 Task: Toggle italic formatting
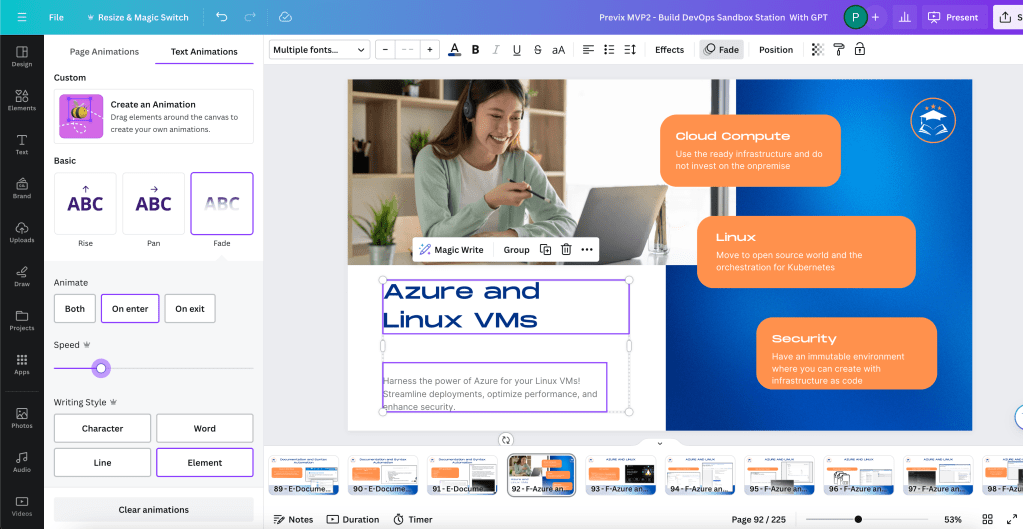point(496,50)
